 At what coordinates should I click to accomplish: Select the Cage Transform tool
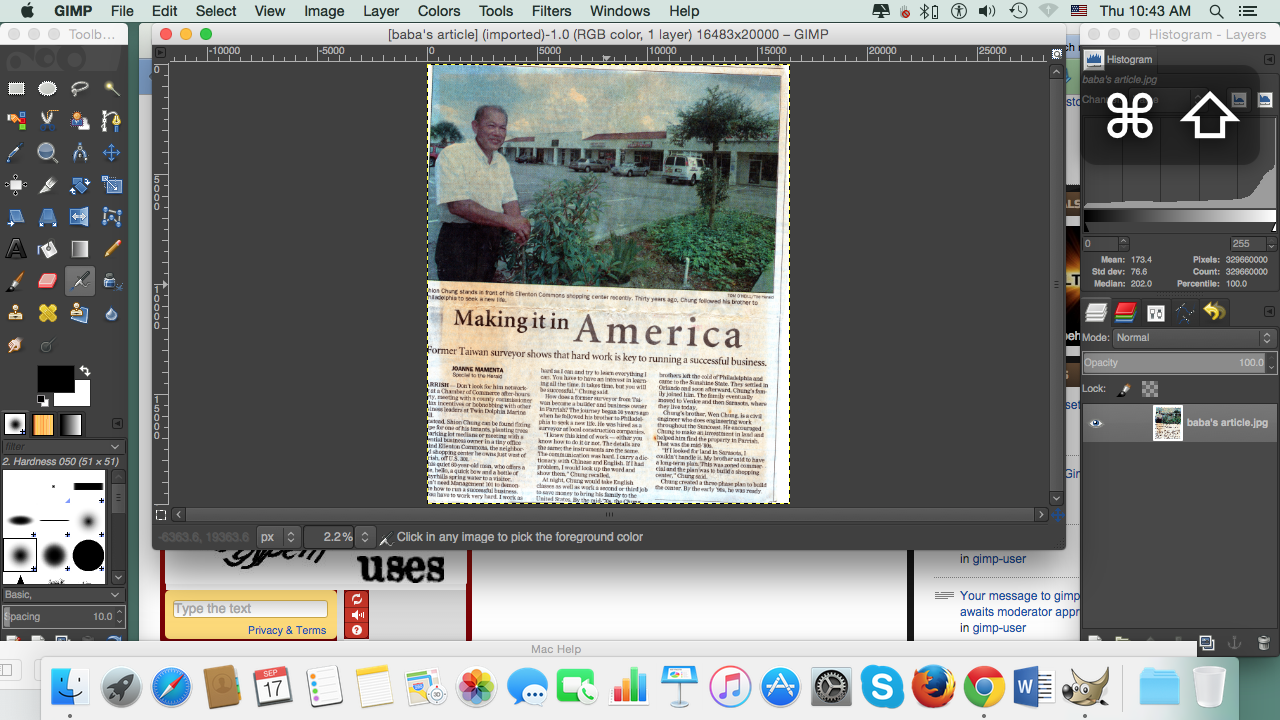tap(111, 217)
